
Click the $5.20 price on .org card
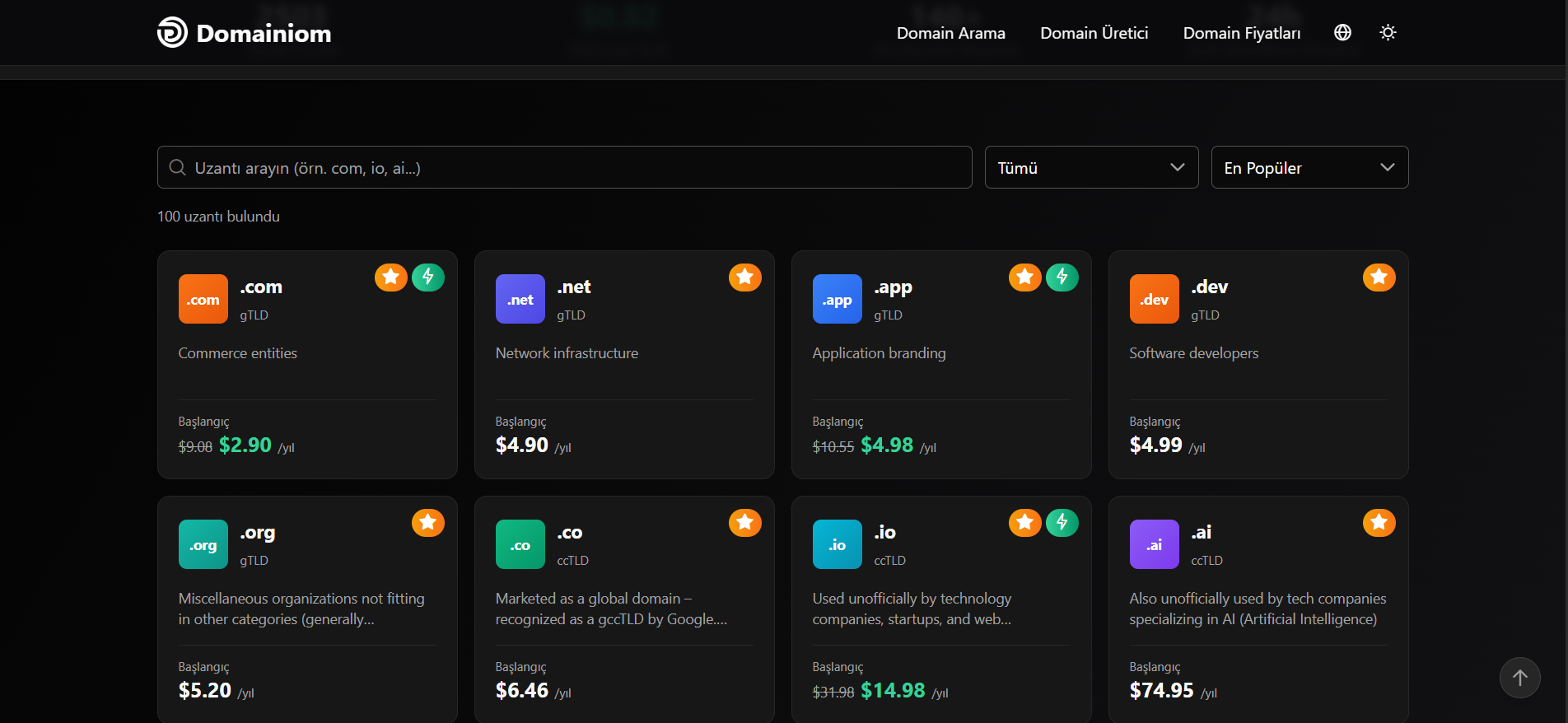click(205, 691)
